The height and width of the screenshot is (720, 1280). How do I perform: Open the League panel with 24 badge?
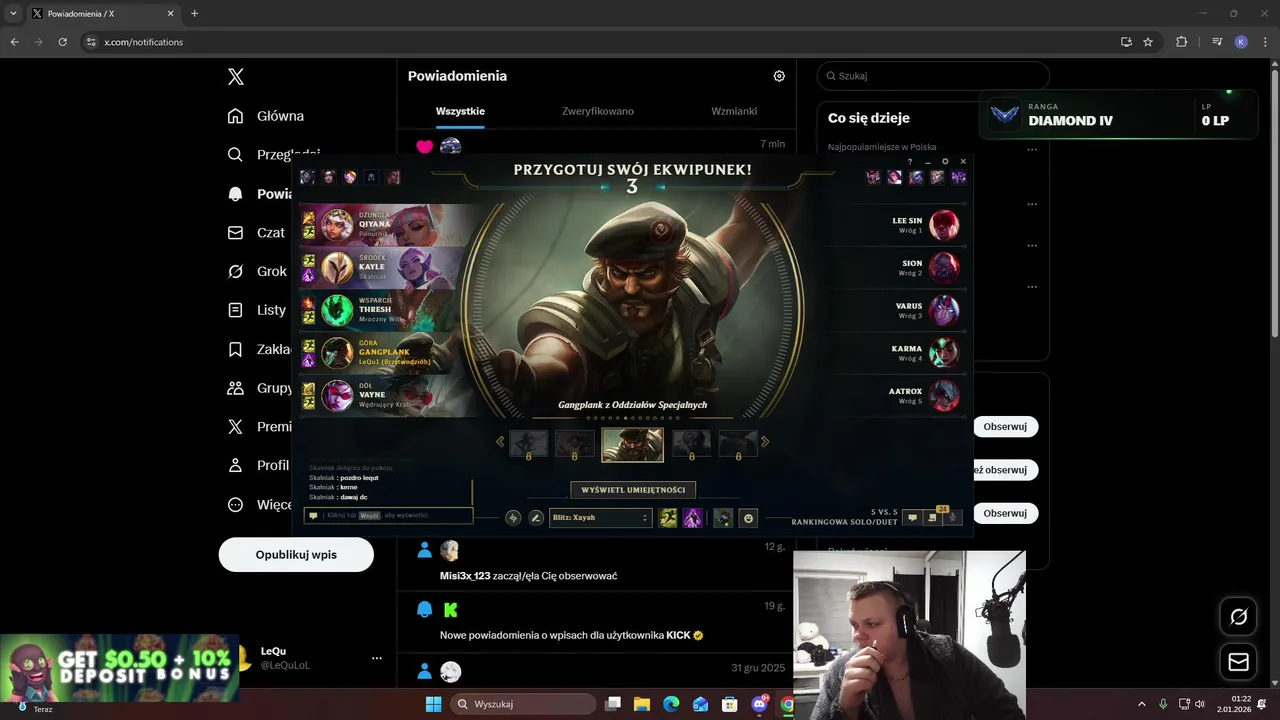pos(933,517)
